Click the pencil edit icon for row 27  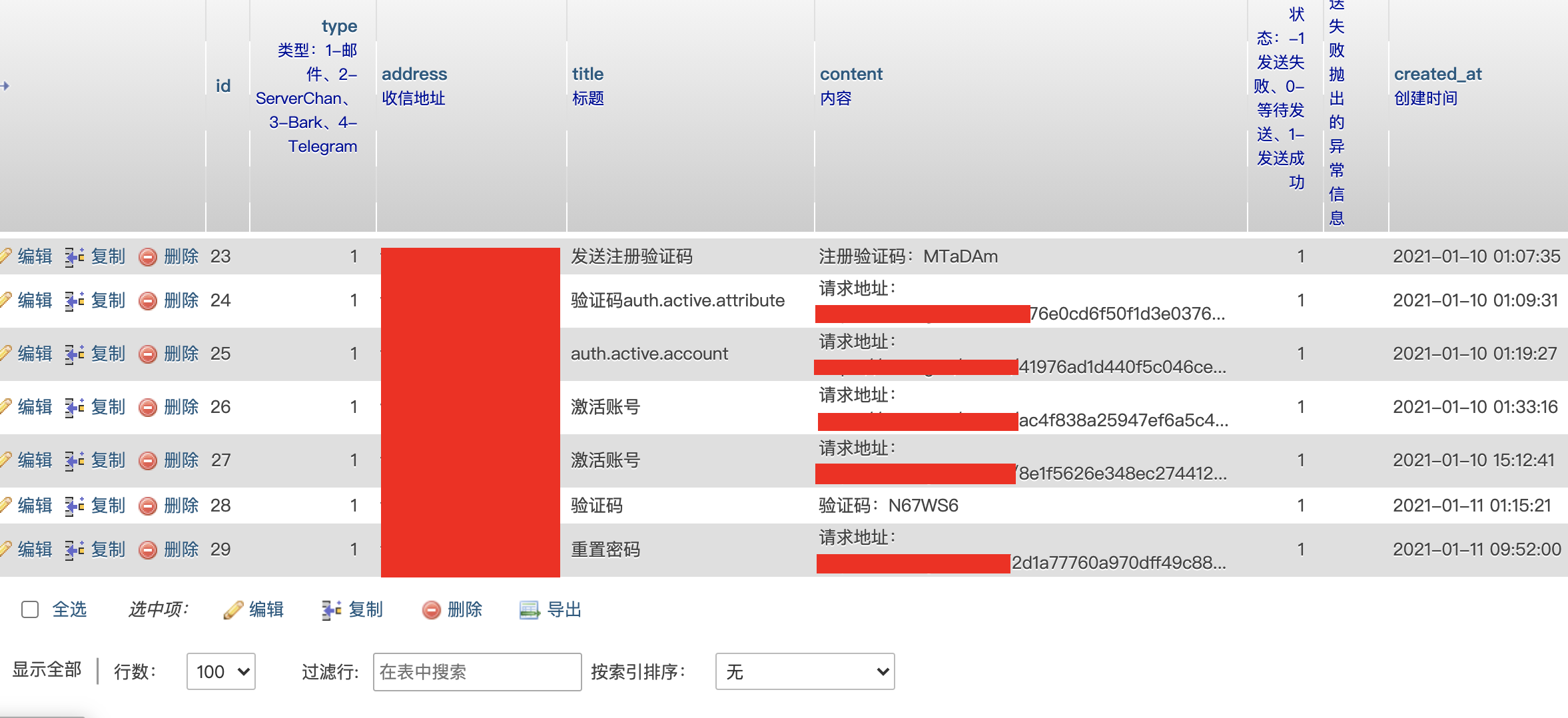pyautogui.click(x=5, y=460)
